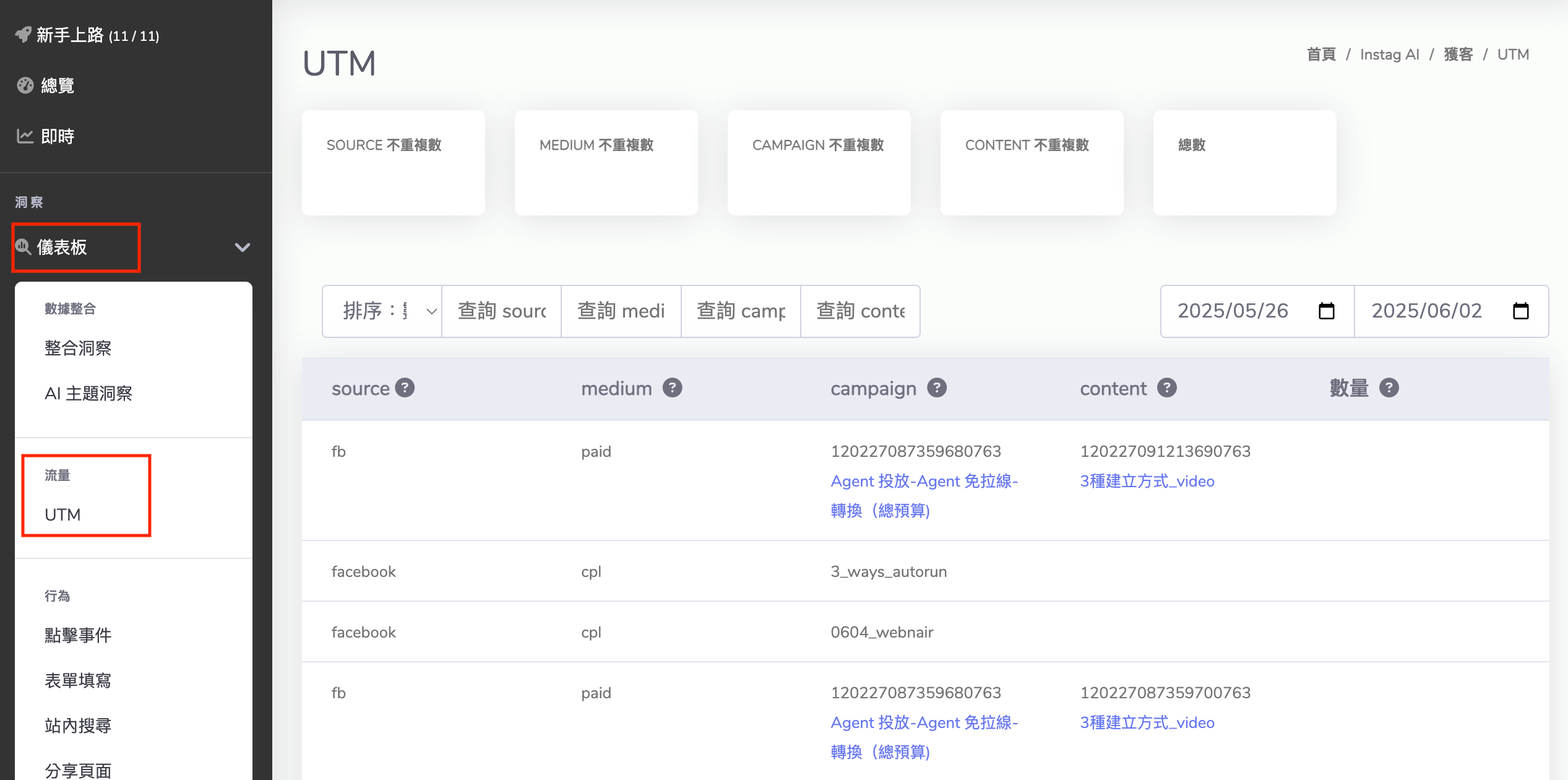Click the 數量 column help icon
Screen dimensions: 1568x780
click(1389, 388)
